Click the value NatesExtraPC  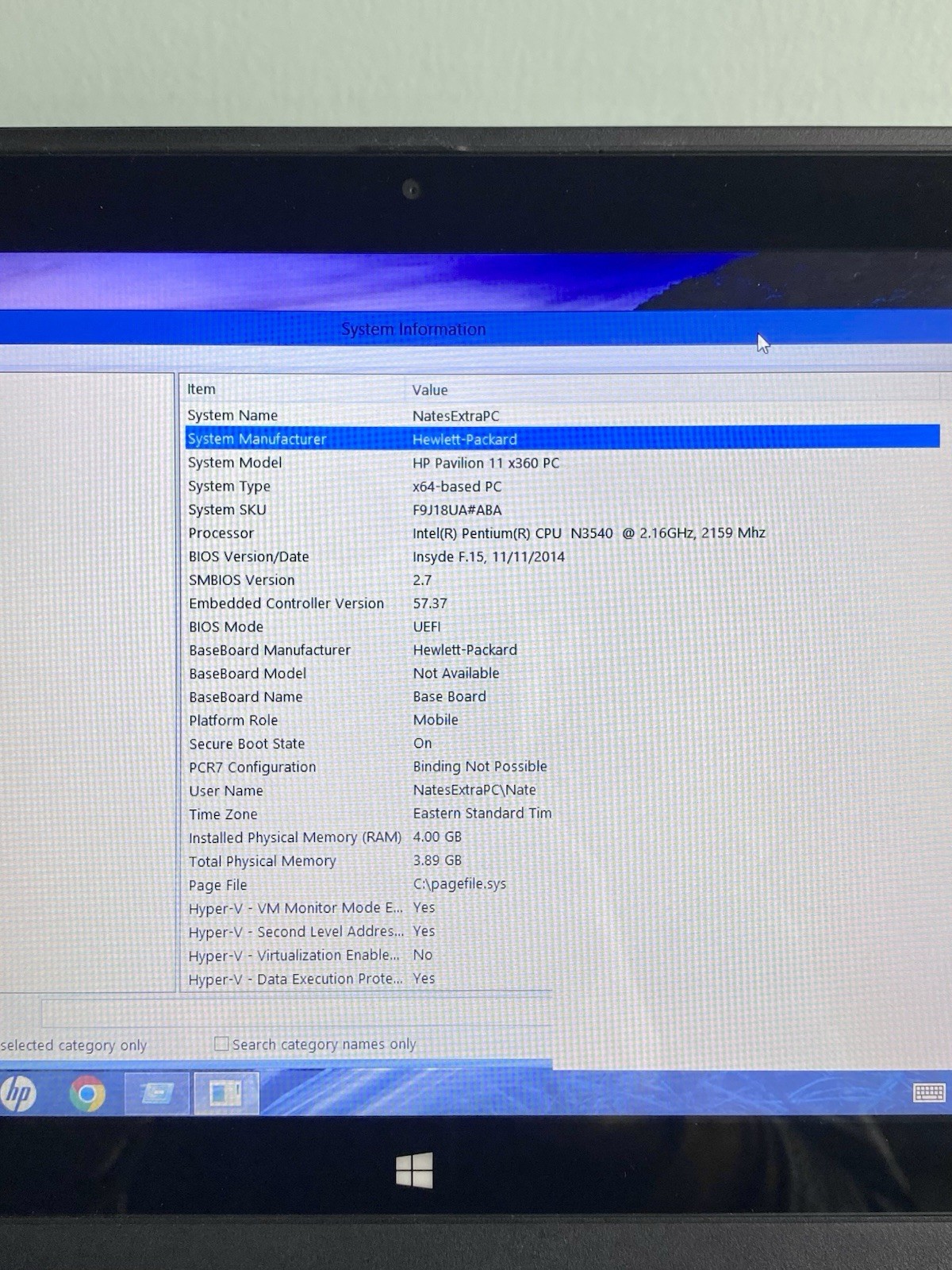pos(456,416)
